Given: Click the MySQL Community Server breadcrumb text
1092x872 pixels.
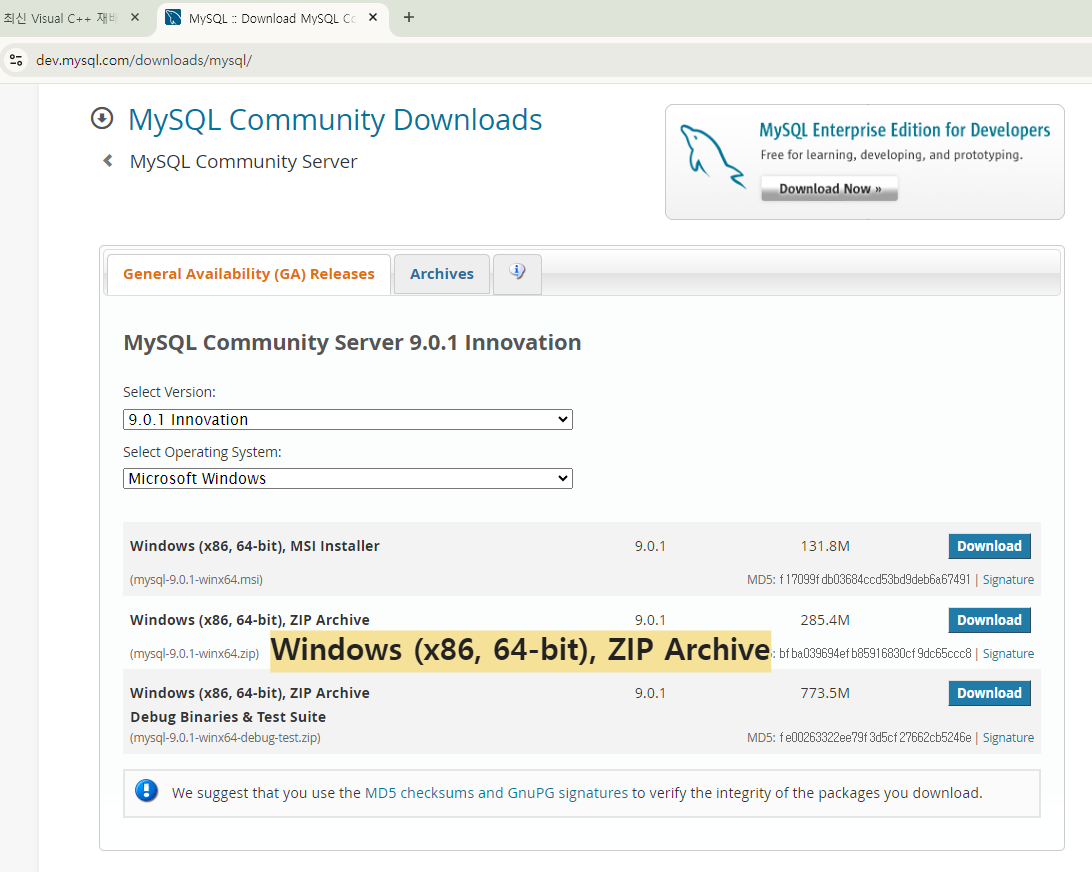Looking at the screenshot, I should coord(243,162).
